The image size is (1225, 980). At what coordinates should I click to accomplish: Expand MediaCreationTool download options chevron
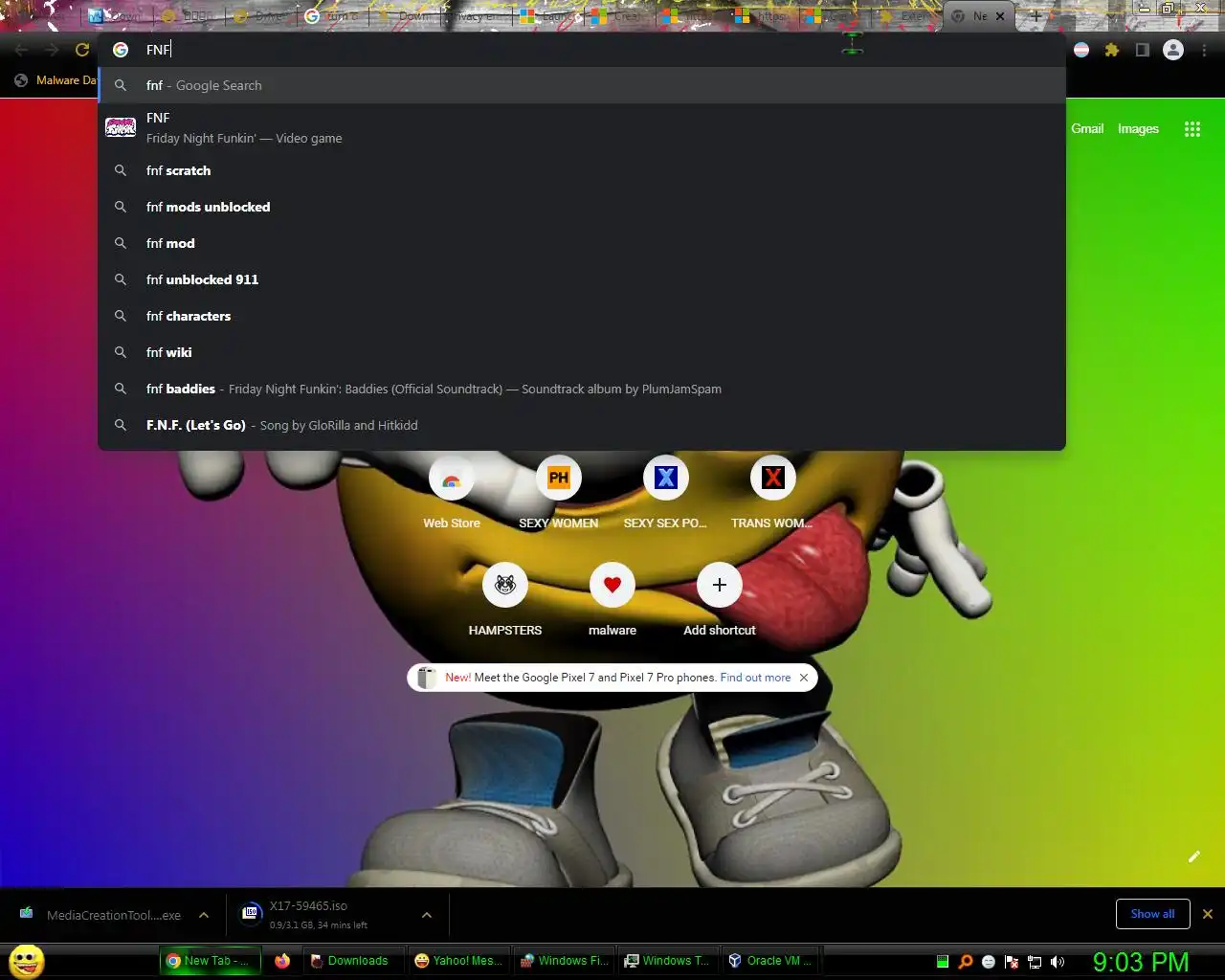click(x=204, y=915)
